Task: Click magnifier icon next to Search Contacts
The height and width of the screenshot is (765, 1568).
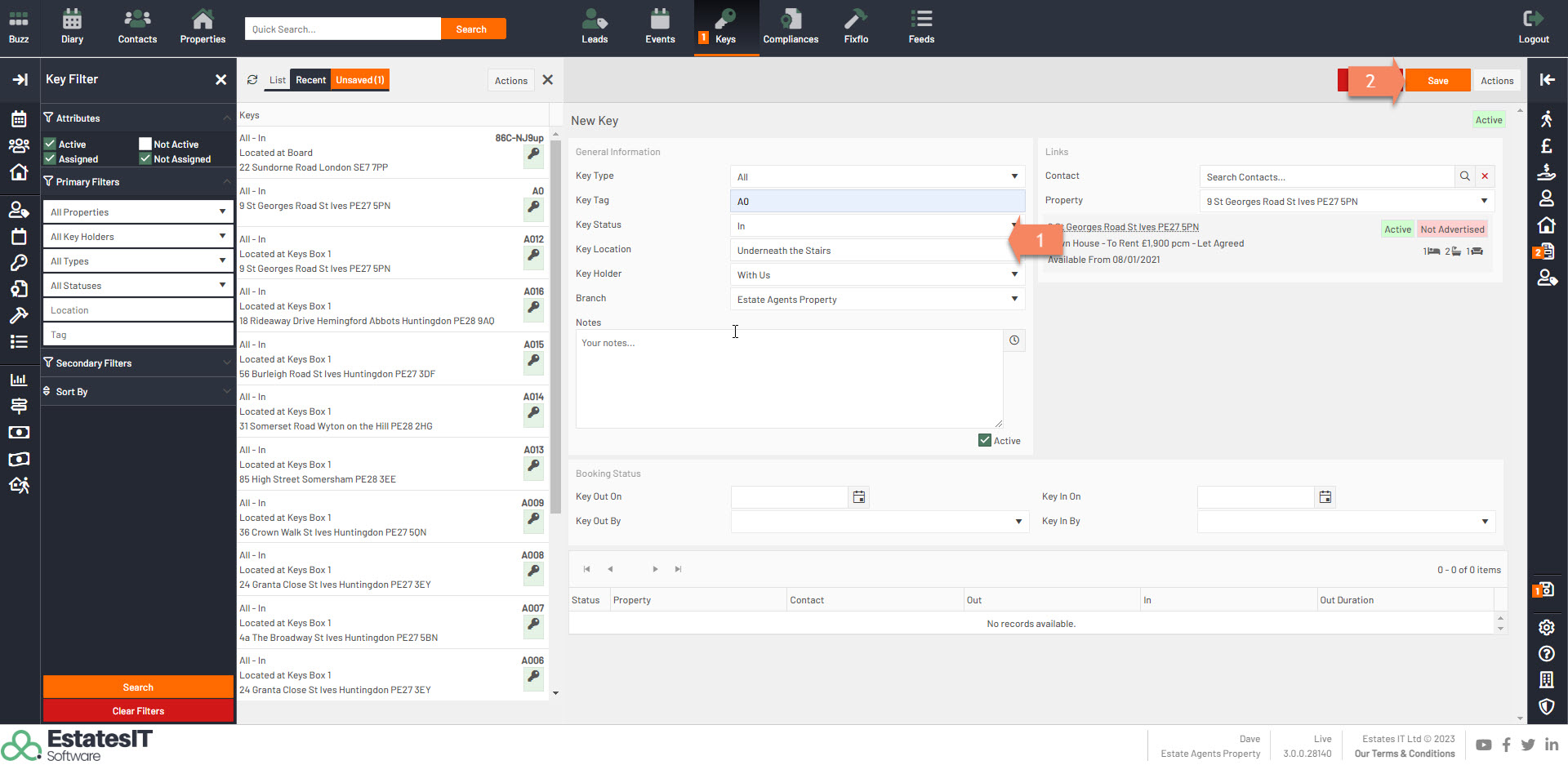Action: click(x=1465, y=176)
